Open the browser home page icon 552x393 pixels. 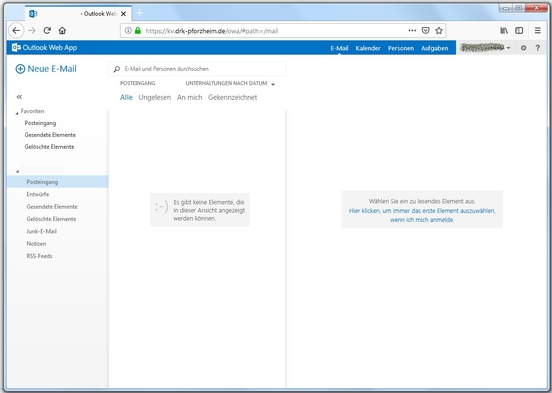(62, 31)
